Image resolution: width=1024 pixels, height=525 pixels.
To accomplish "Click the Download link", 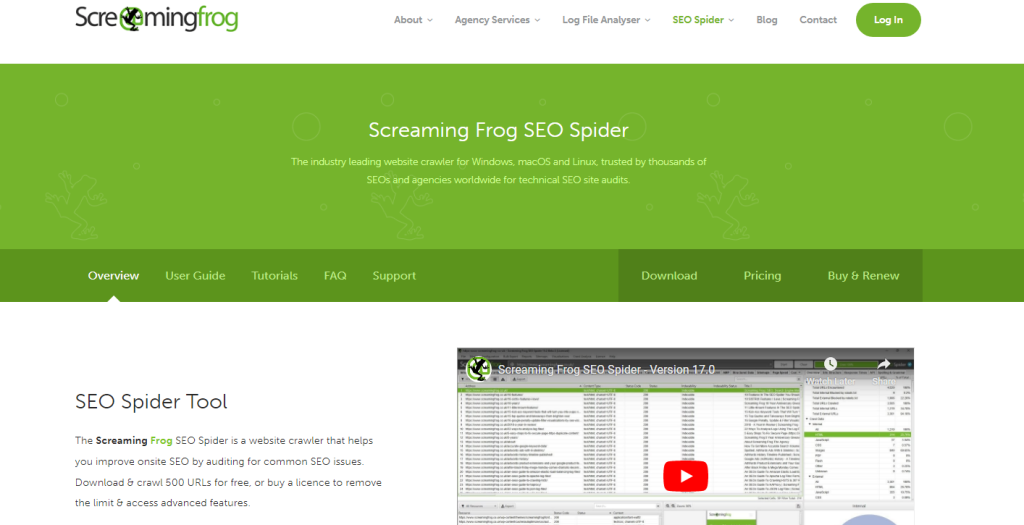I will coord(669,276).
